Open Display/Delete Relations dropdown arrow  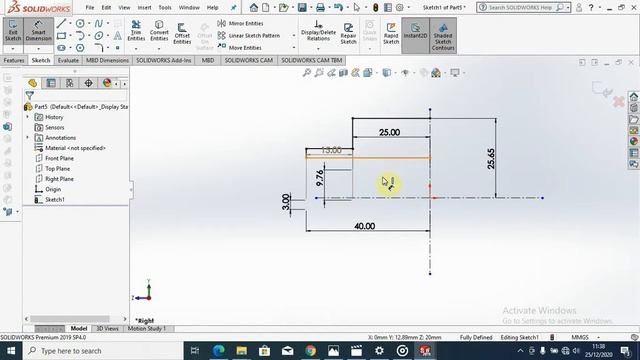(x=318, y=49)
